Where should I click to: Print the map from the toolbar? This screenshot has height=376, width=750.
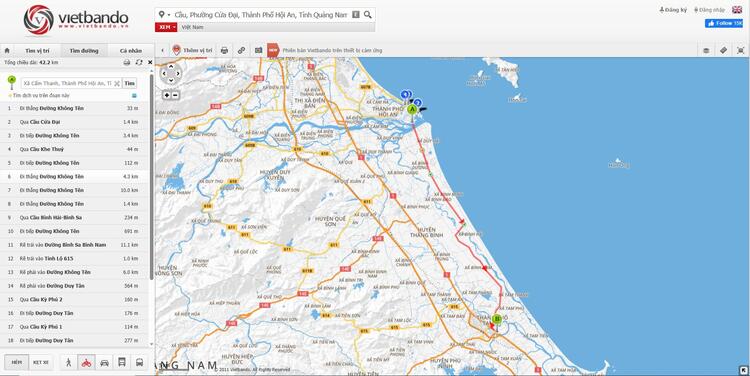coord(224,50)
